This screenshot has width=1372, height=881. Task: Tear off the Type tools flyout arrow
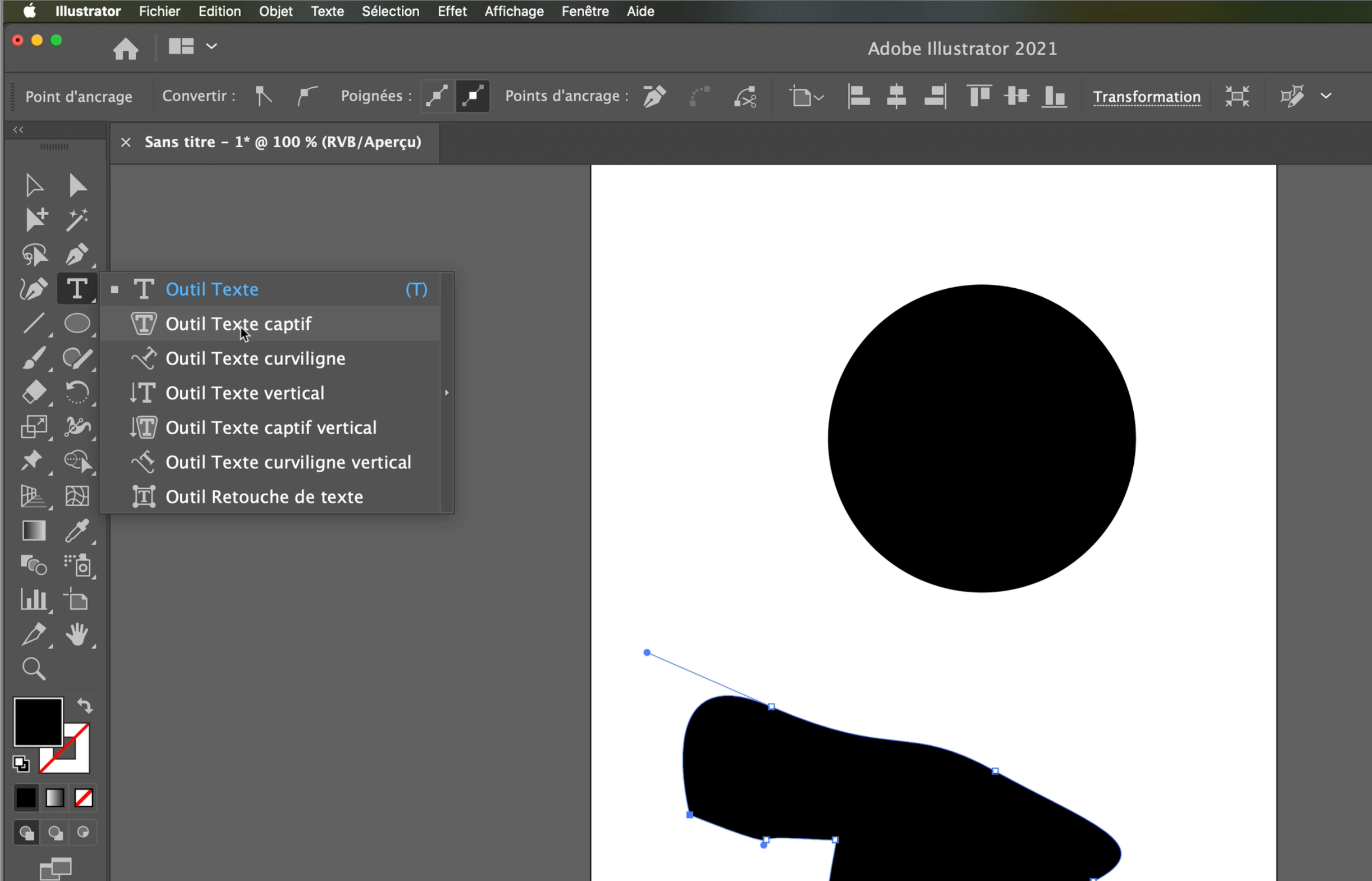(x=447, y=392)
